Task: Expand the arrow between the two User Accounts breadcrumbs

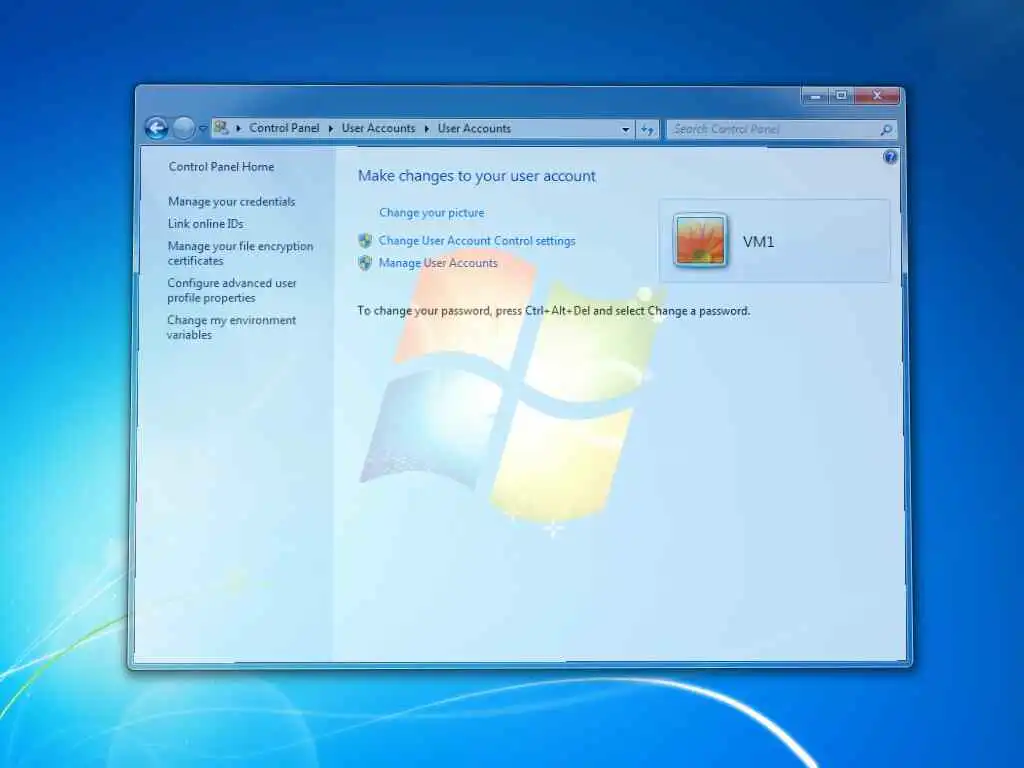Action: point(426,129)
